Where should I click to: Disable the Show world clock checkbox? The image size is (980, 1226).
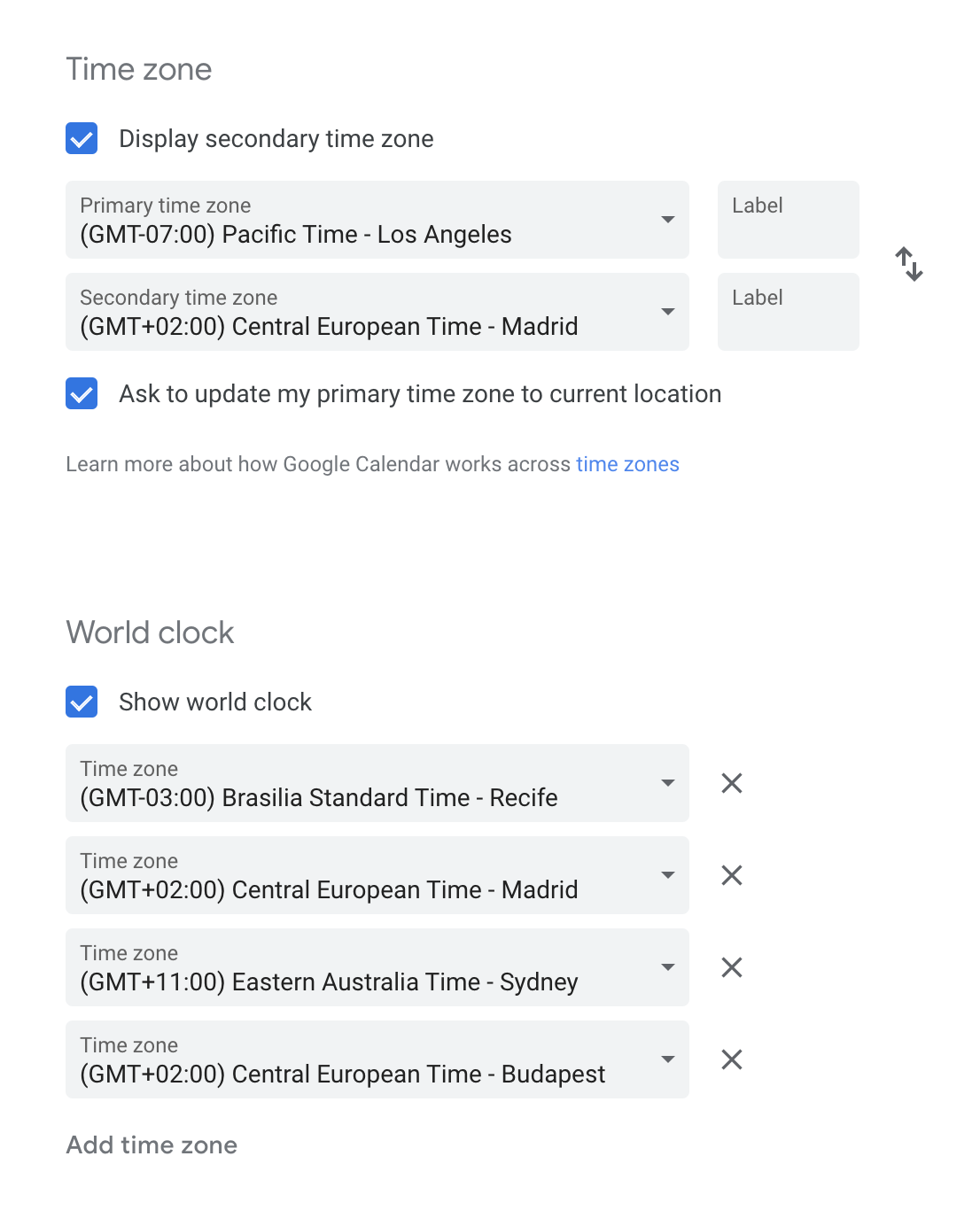click(x=82, y=702)
